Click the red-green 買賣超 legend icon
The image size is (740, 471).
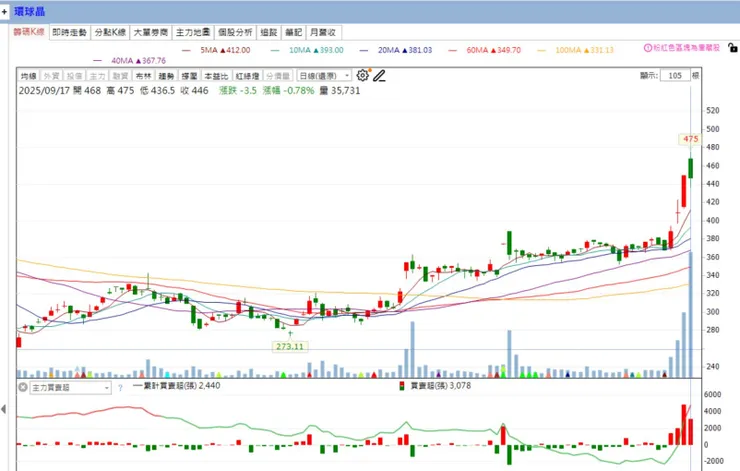(x=402, y=386)
